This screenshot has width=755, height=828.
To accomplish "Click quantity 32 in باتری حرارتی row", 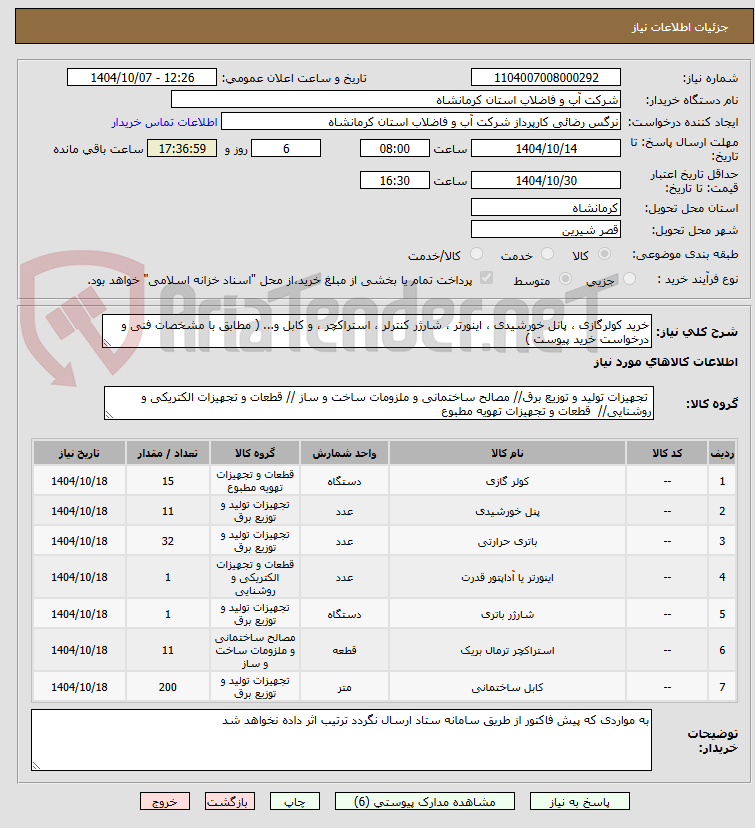I will (x=168, y=541).
